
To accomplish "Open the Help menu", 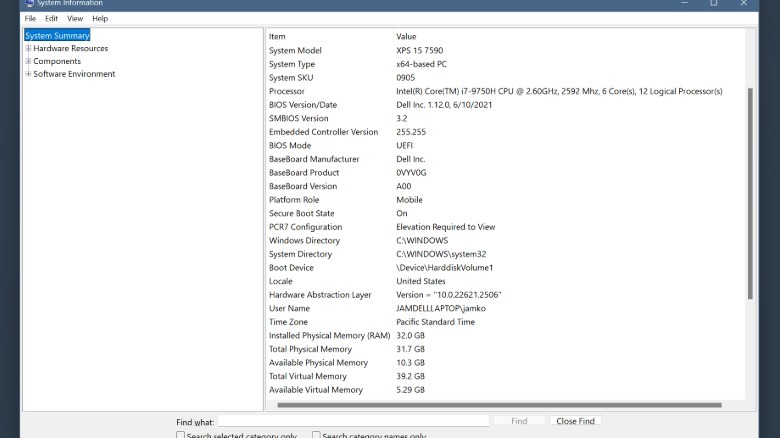I will [100, 18].
